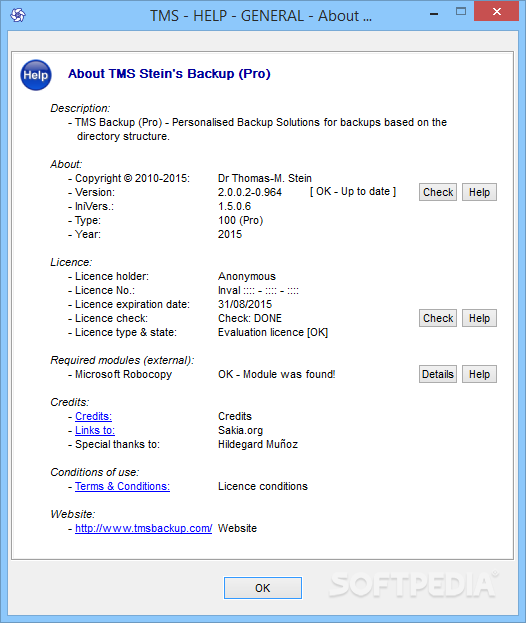Click 'Check: DONE' status text
The image size is (526, 623).
coord(250,318)
